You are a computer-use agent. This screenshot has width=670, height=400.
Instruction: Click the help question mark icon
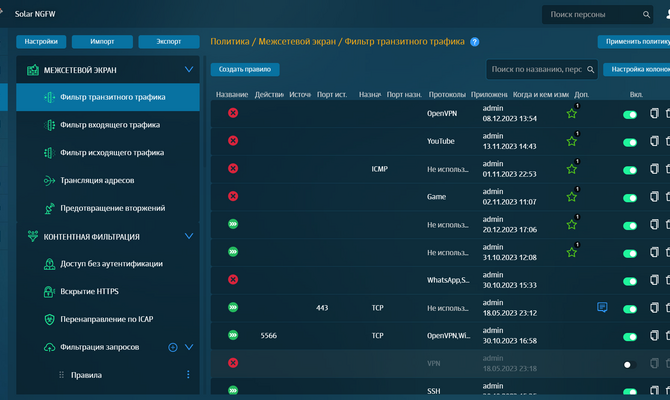click(474, 42)
